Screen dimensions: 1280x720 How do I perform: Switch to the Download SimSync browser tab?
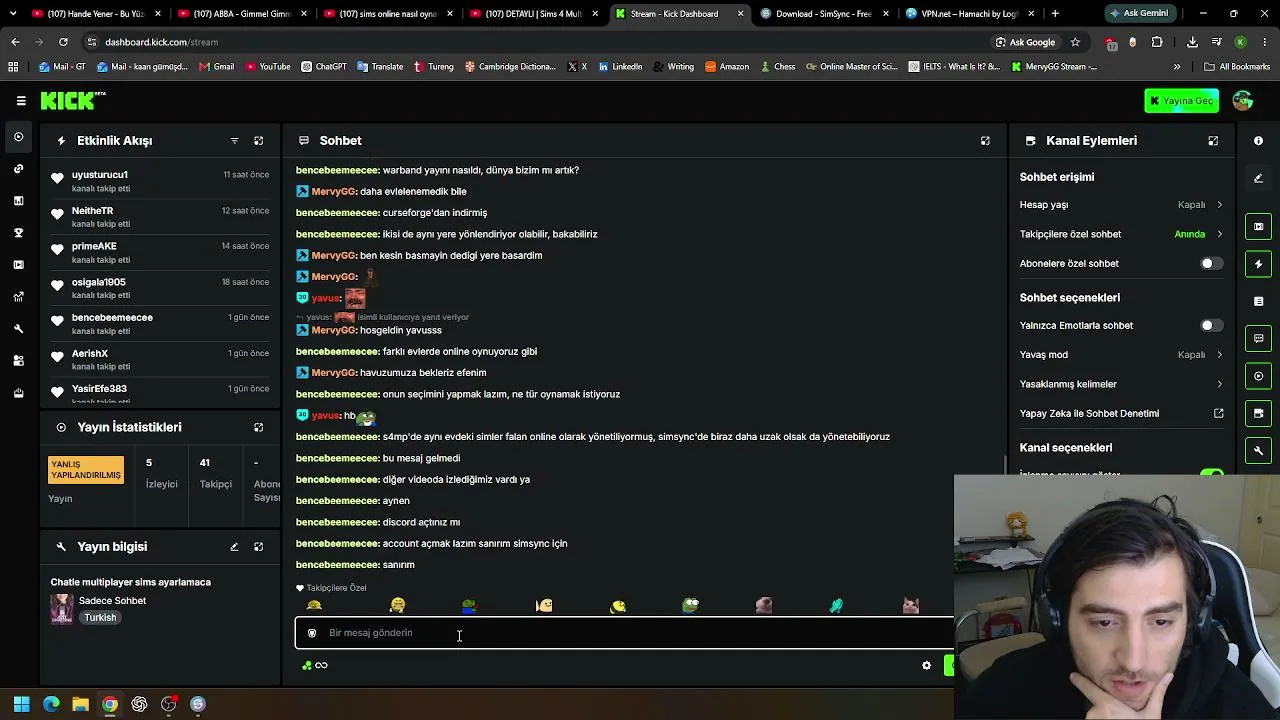(x=824, y=14)
